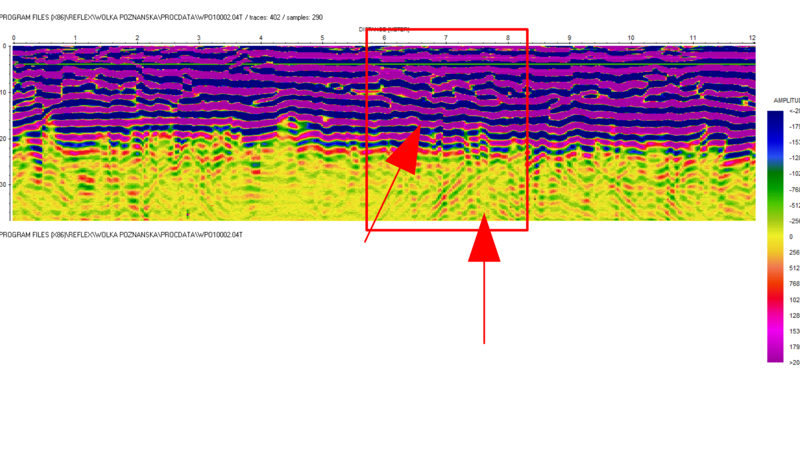Pick the yellow zero-amplitude legend band
The height and width of the screenshot is (450, 800).
pos(775,237)
